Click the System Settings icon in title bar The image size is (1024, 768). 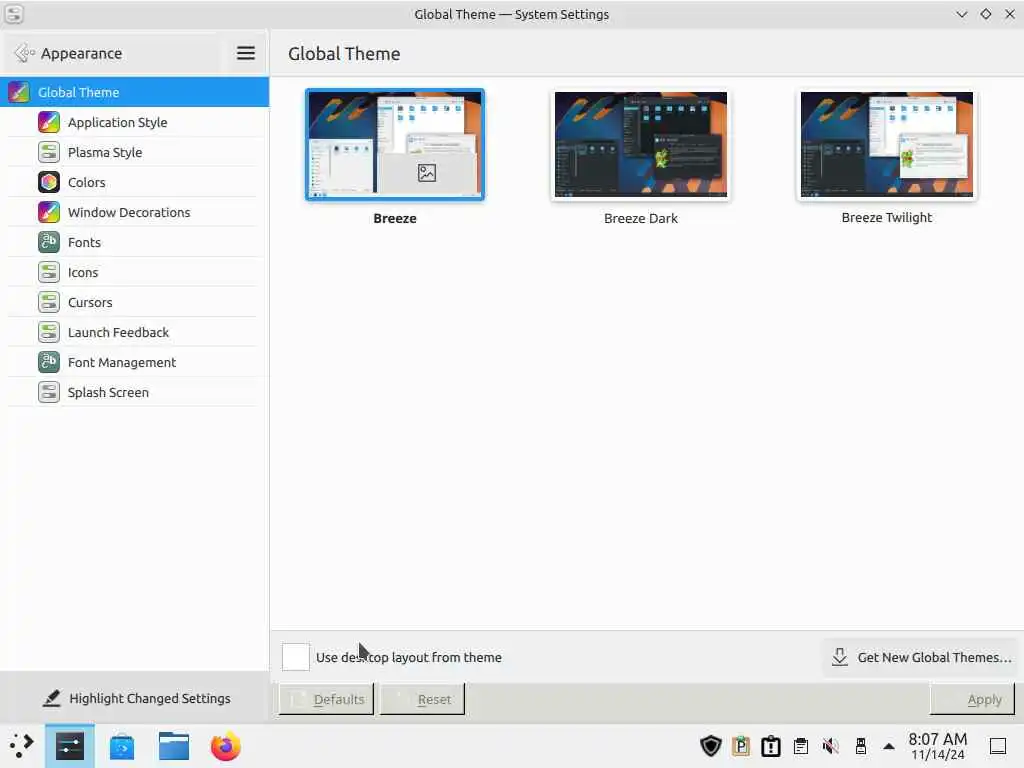pos(14,14)
